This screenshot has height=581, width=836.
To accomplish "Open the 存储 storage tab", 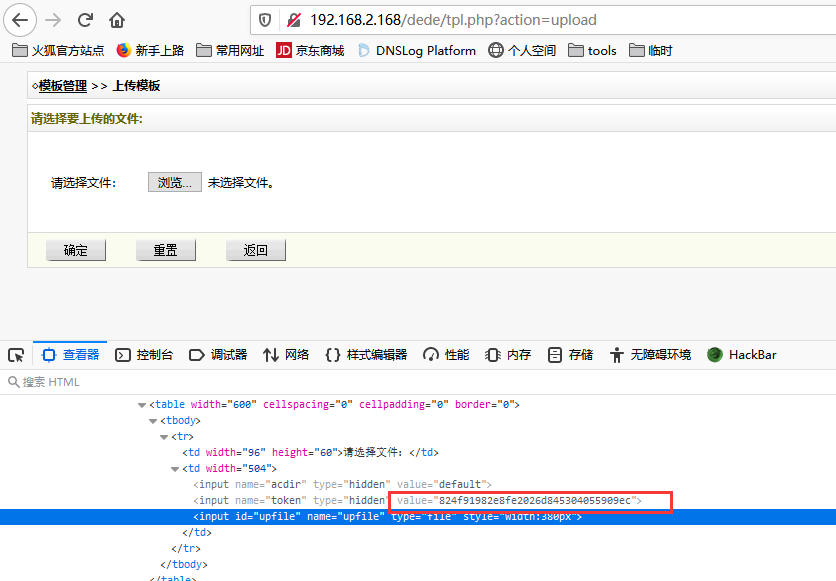I will 570,355.
